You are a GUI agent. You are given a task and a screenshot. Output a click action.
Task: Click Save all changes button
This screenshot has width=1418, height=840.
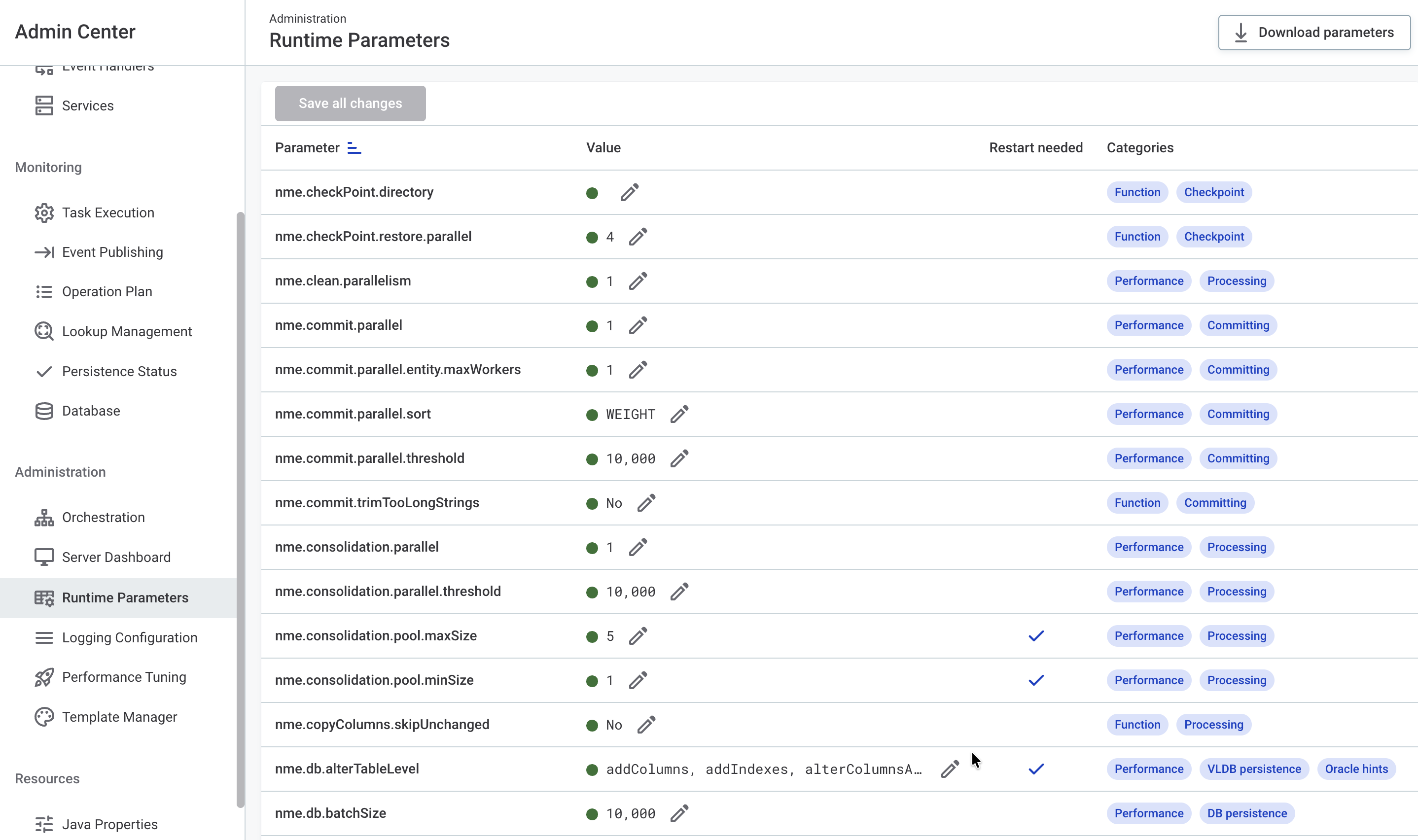351,104
